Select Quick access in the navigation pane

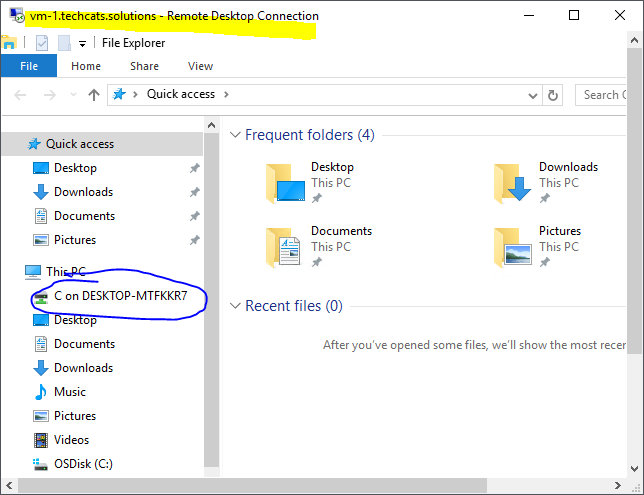pyautogui.click(x=102, y=144)
